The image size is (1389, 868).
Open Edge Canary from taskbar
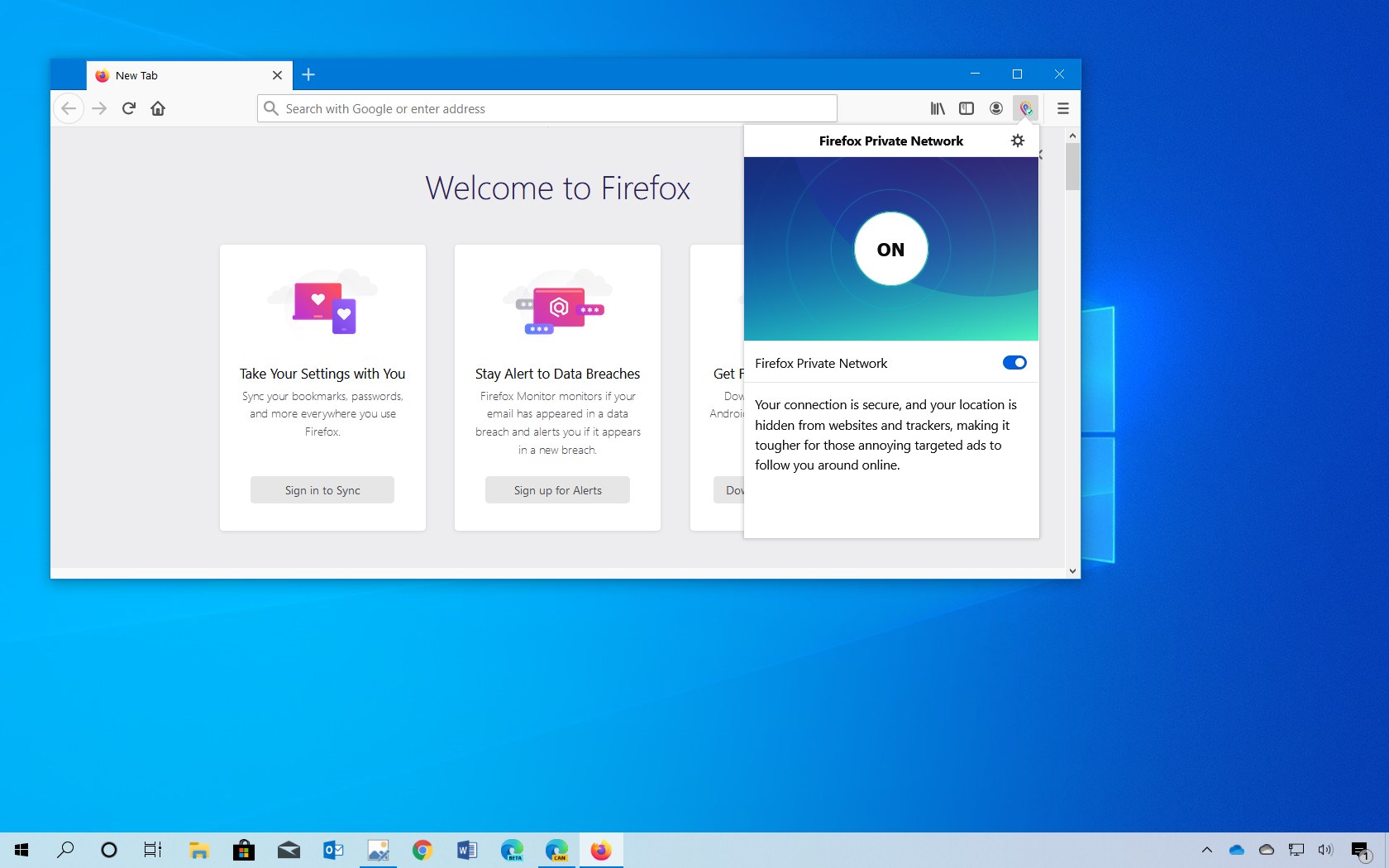(x=556, y=850)
